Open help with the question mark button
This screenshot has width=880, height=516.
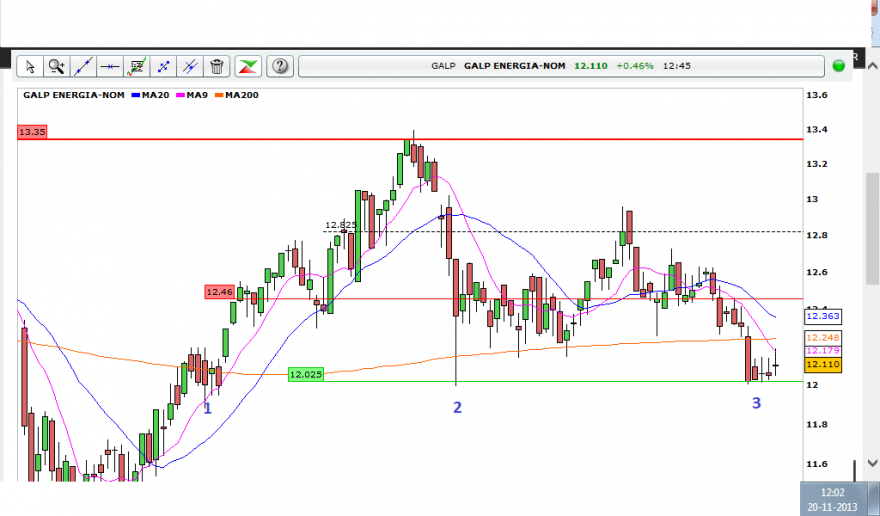pos(280,66)
